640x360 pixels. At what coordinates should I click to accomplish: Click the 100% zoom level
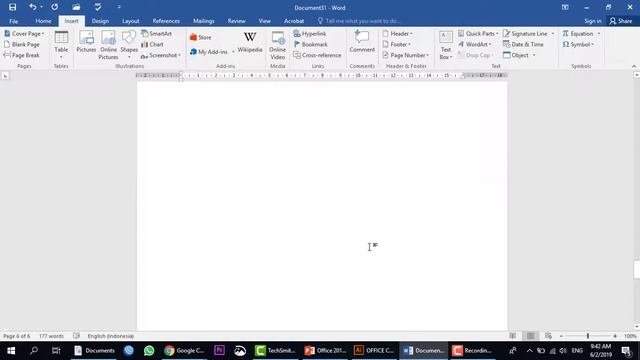[630, 336]
